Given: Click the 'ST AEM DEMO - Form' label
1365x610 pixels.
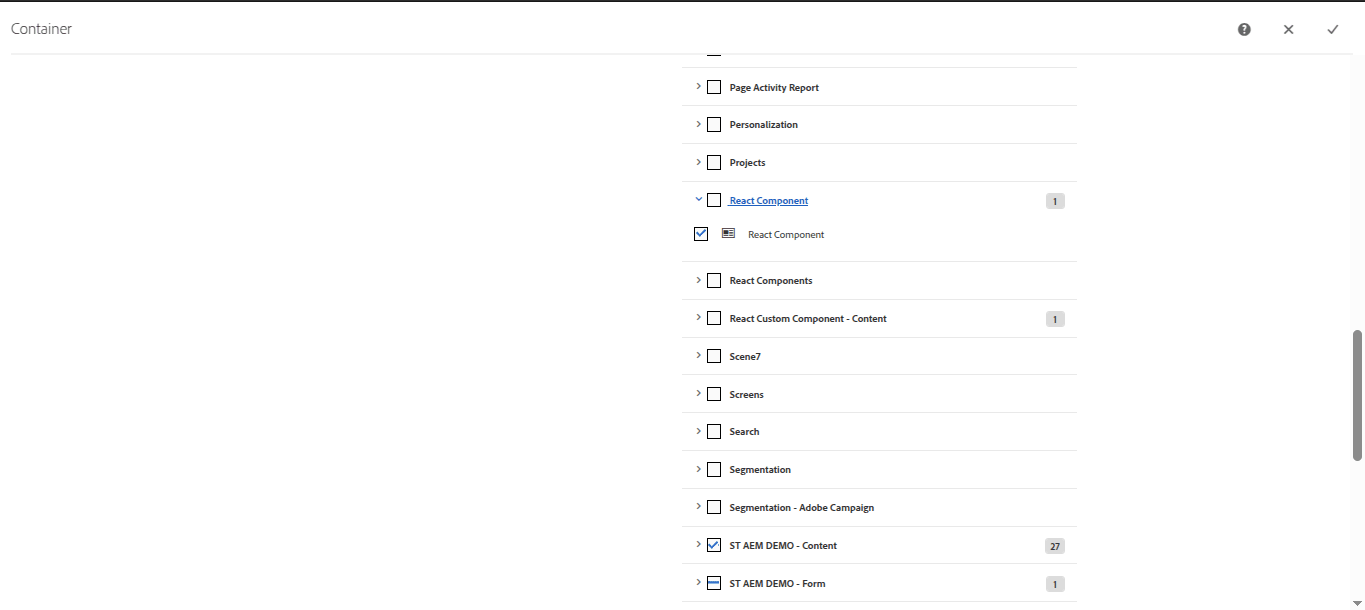Looking at the screenshot, I should click(777, 584).
